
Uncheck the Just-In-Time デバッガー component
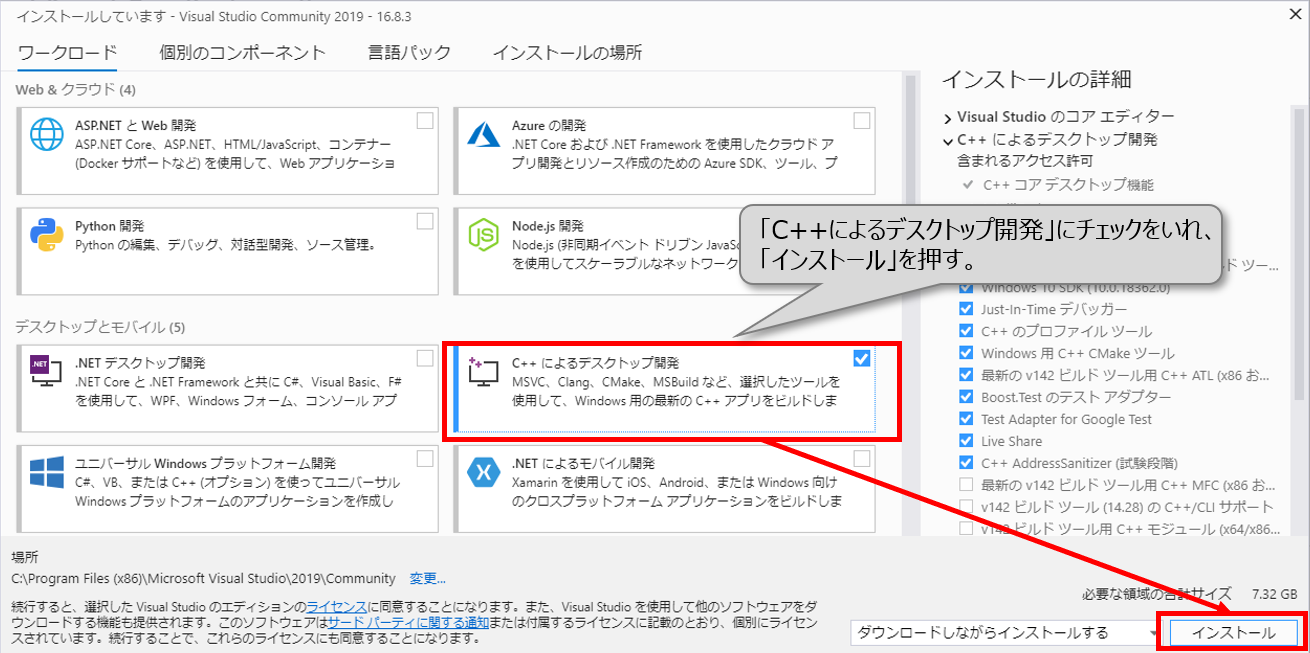[x=966, y=309]
